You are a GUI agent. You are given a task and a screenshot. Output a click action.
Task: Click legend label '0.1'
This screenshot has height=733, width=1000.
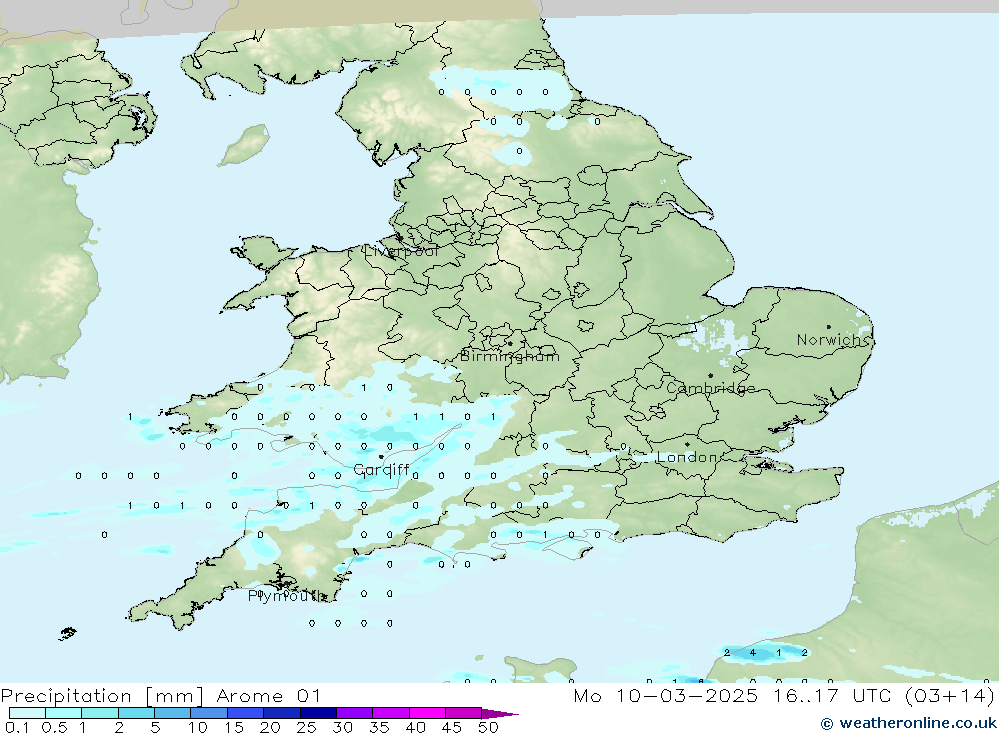[x=17, y=727]
